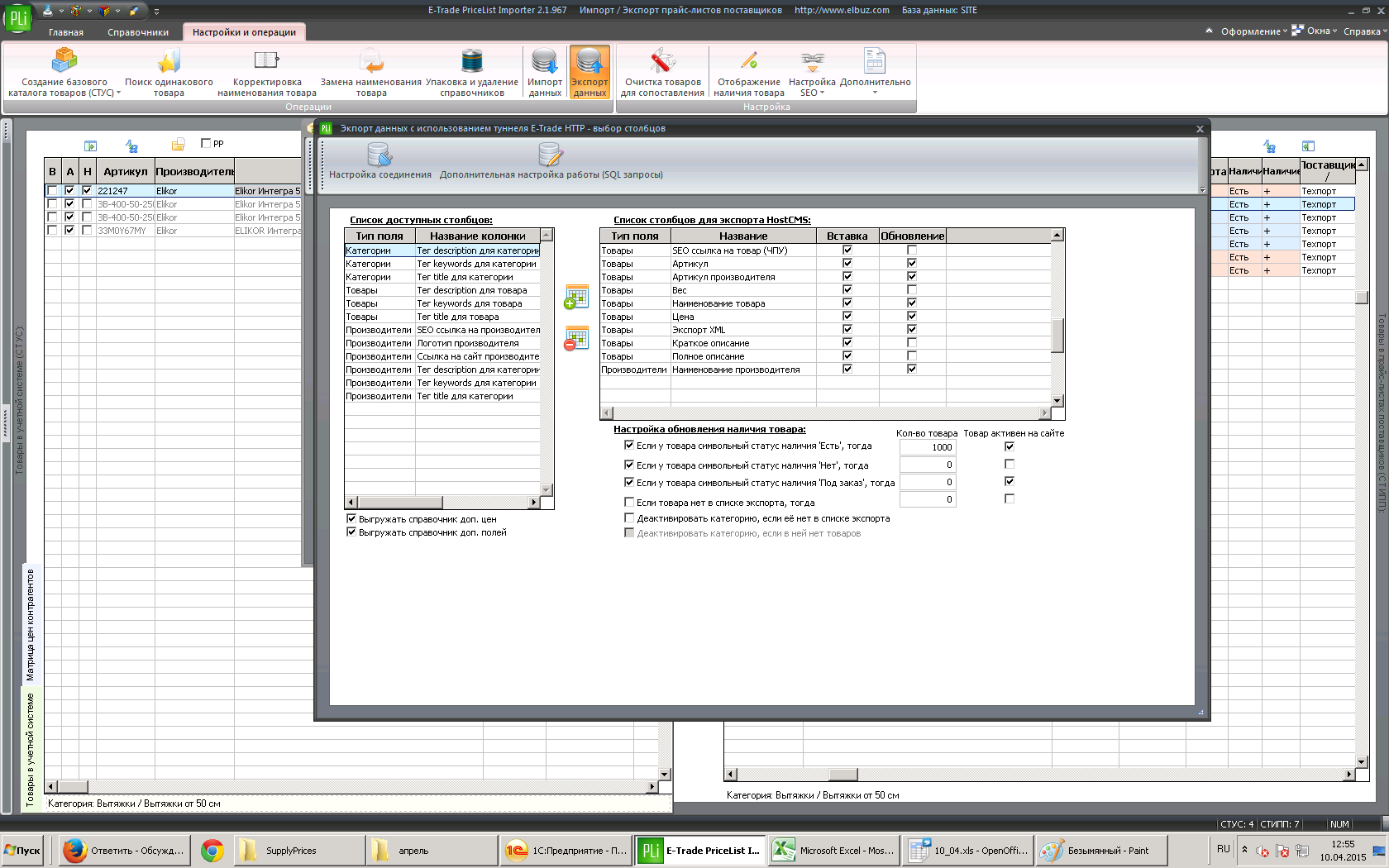Viewport: 1389px width, 868px height.
Task: Click the sort icon above right table
Action: pos(1269,146)
